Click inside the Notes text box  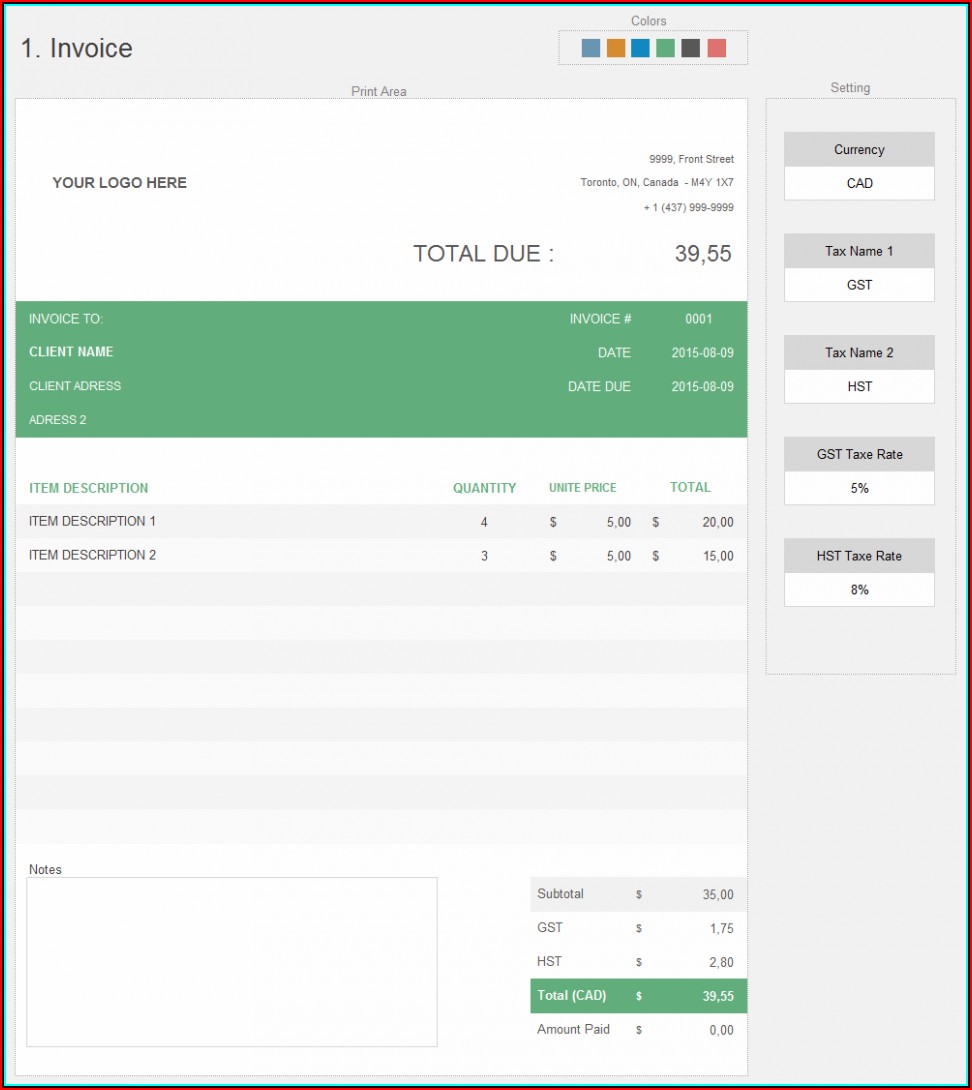tap(232, 962)
